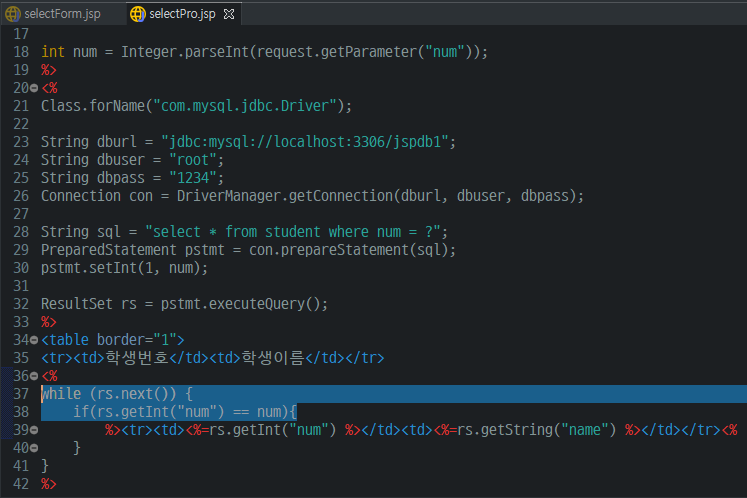Switch to the selectPro.jsp tab
Image resolution: width=747 pixels, height=498 pixels.
(x=182, y=14)
